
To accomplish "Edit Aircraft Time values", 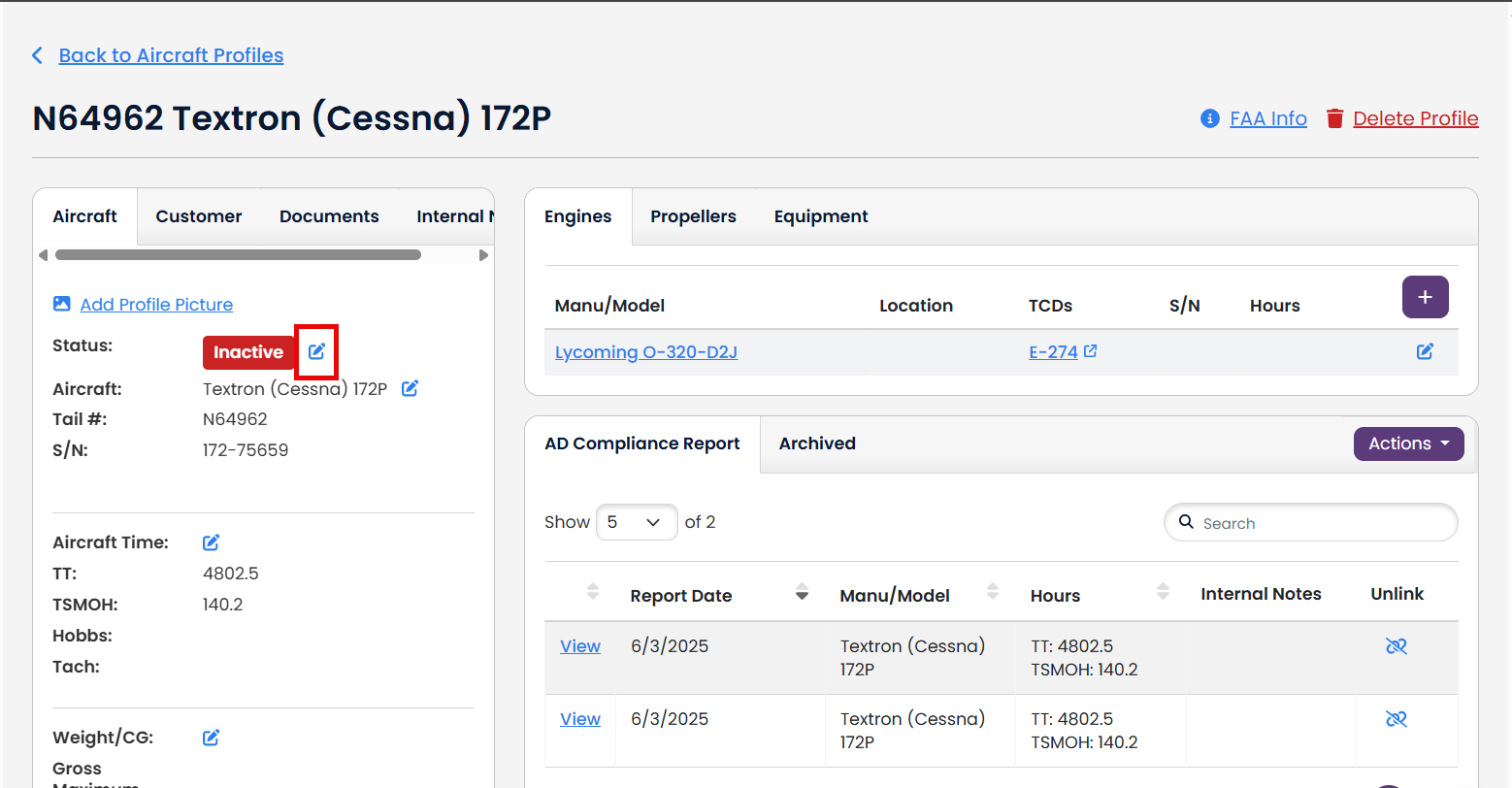I will 211,542.
